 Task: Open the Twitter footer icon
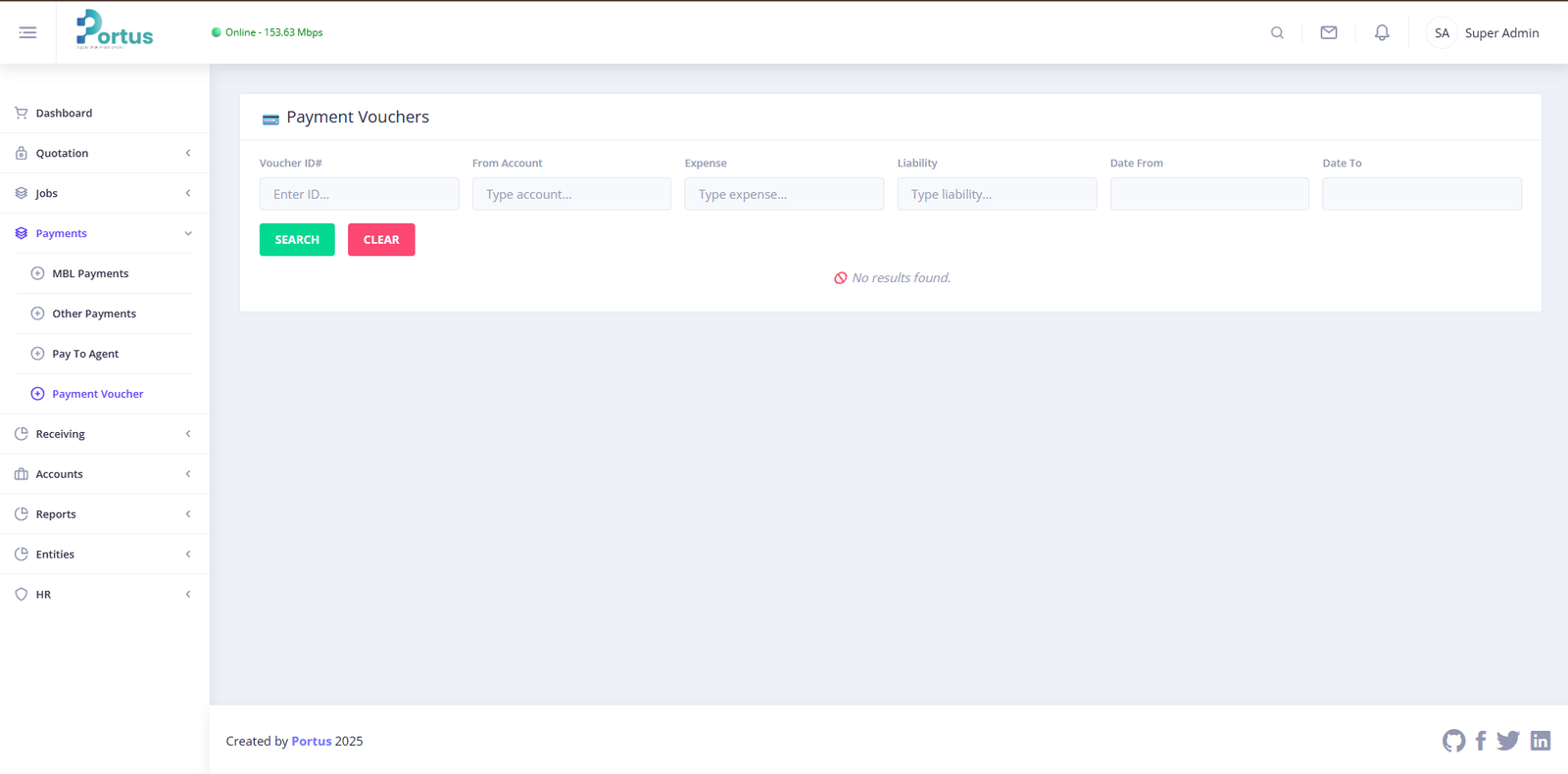point(1508,741)
